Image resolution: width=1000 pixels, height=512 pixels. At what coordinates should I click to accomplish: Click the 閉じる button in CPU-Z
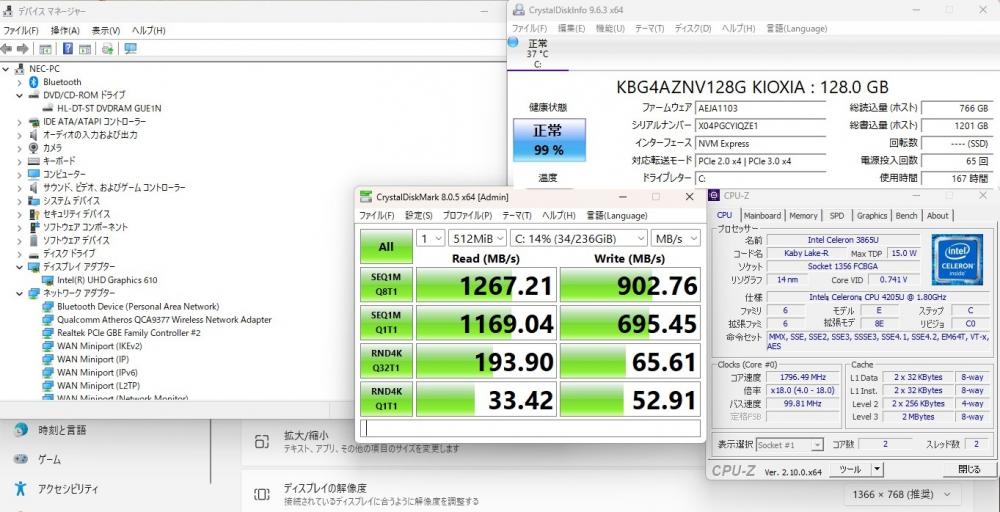pos(969,469)
